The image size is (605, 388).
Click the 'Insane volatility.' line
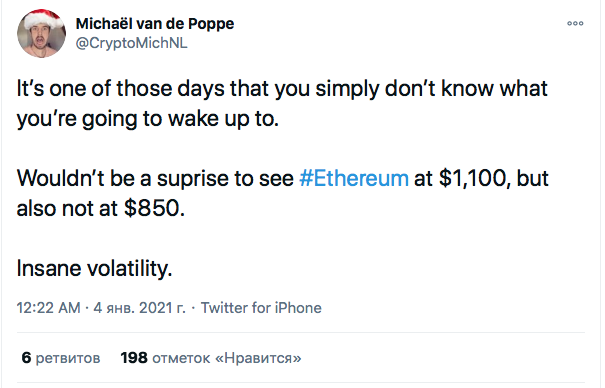tap(94, 268)
